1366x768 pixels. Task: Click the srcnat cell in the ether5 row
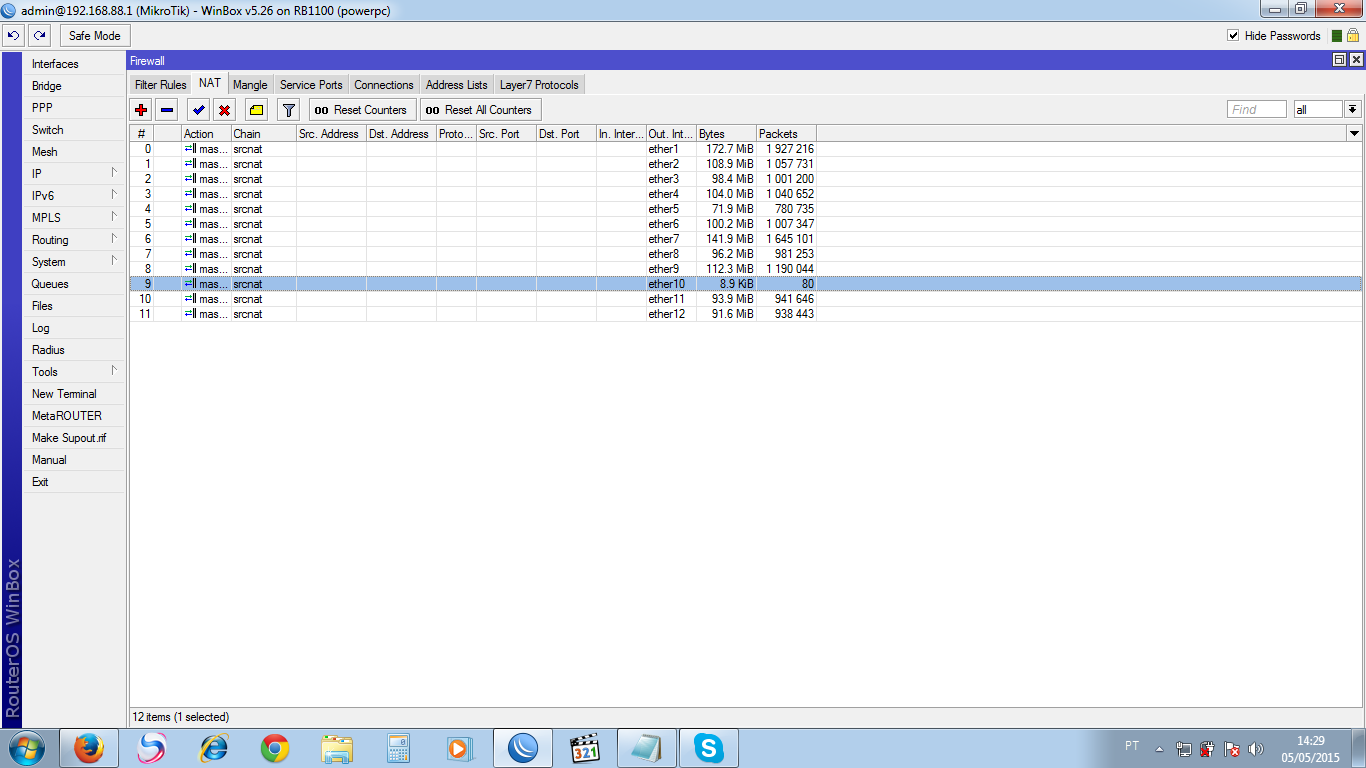(264, 209)
